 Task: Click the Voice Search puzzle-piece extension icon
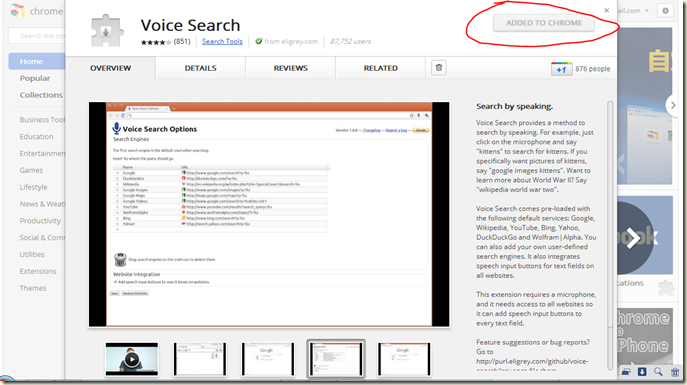click(x=107, y=31)
